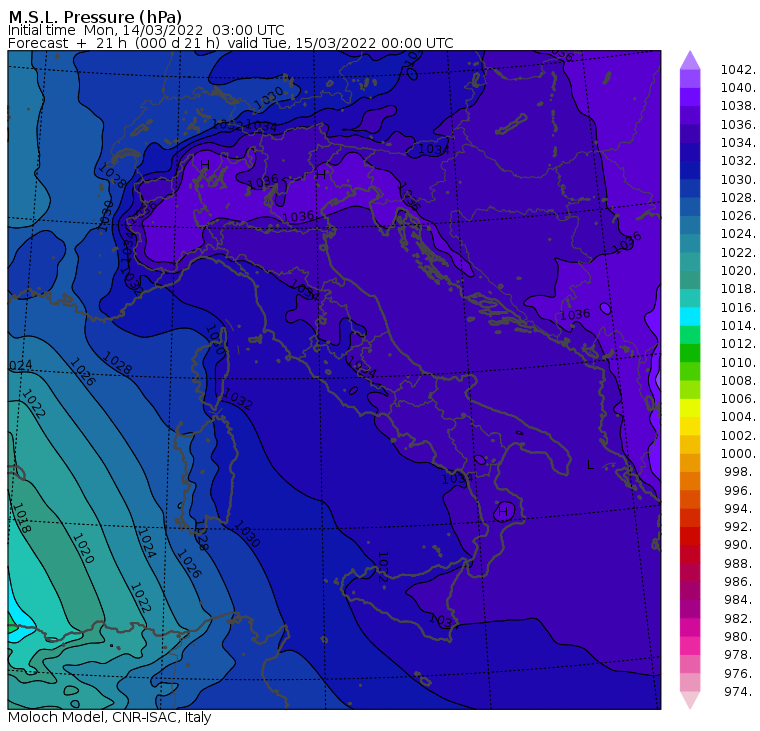
Task: Select the red band between 990 and 992
Action: point(690,536)
